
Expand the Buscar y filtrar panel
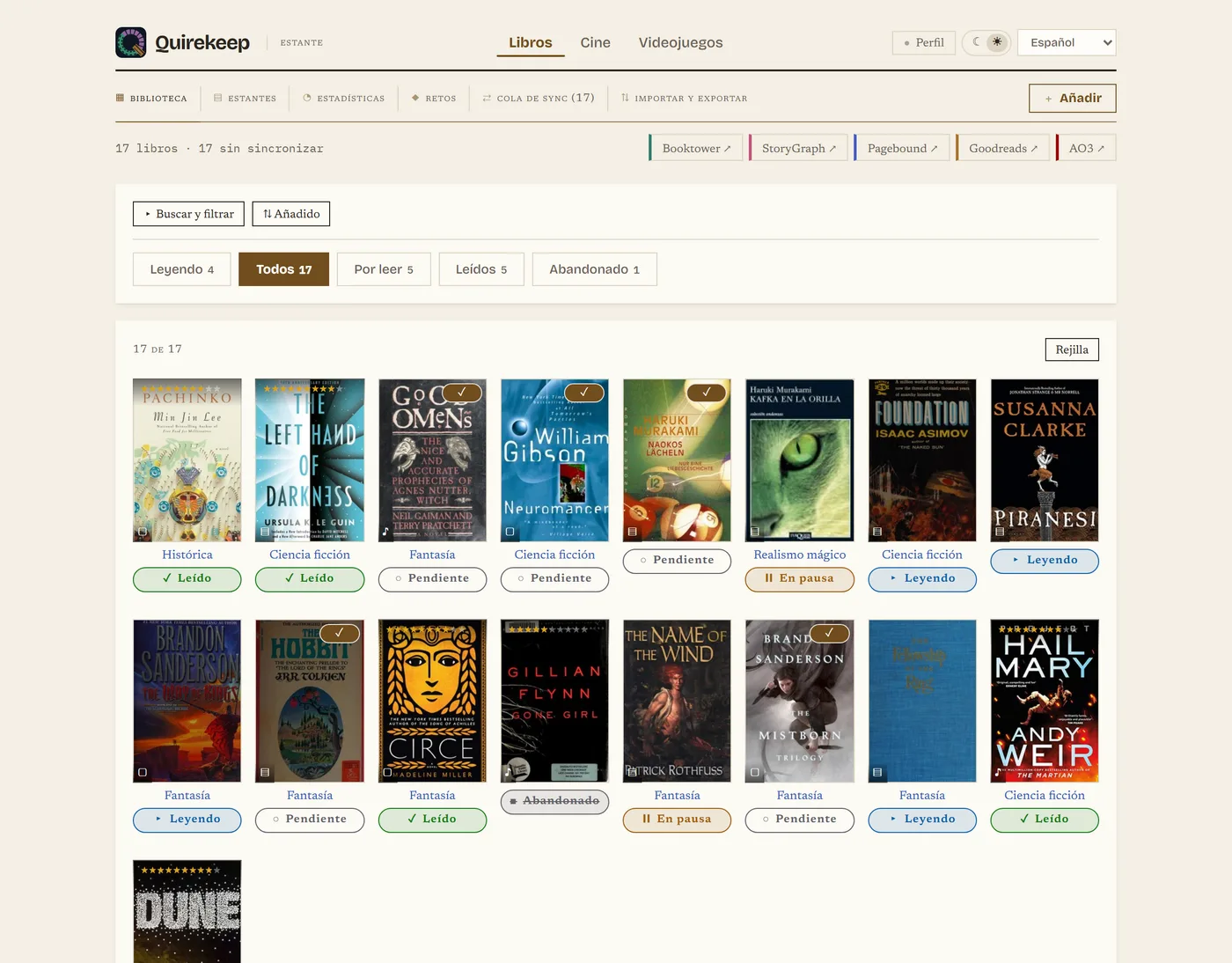[188, 214]
